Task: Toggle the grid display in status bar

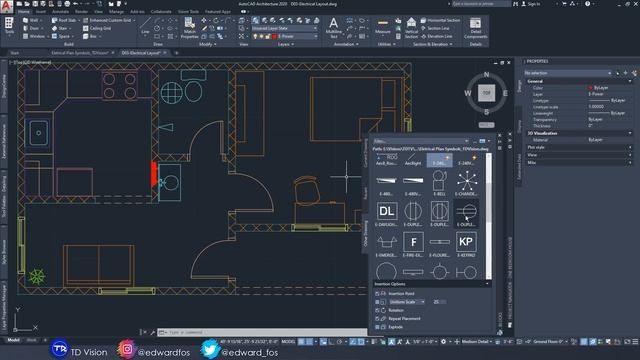Action: coord(301,342)
